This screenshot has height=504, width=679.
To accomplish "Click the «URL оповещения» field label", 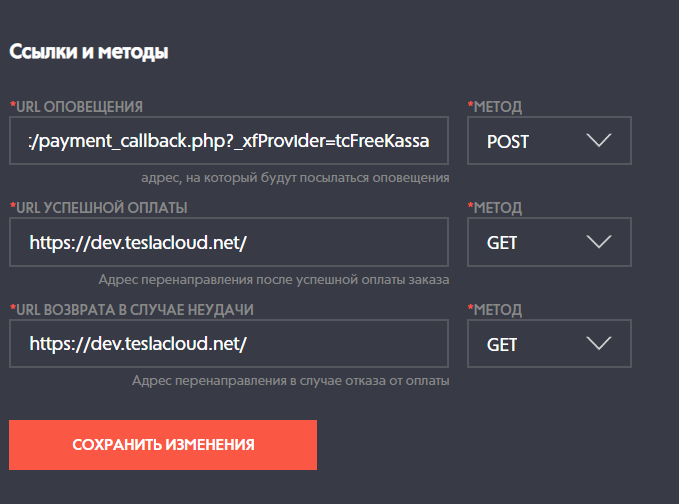I will click(x=77, y=106).
